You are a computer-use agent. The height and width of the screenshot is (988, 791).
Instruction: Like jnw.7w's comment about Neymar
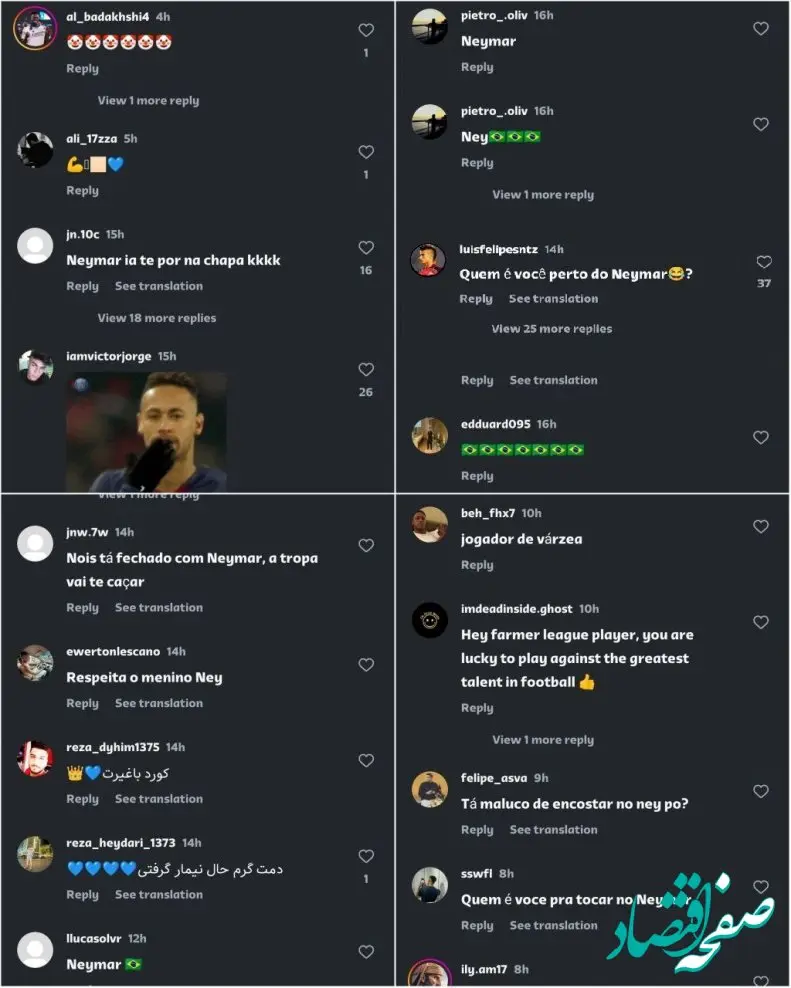(x=366, y=546)
